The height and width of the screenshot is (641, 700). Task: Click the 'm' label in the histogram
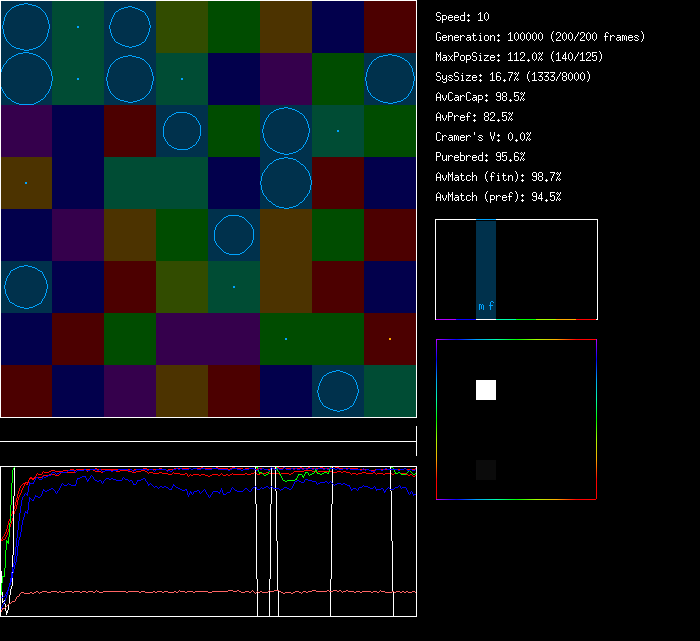click(481, 306)
